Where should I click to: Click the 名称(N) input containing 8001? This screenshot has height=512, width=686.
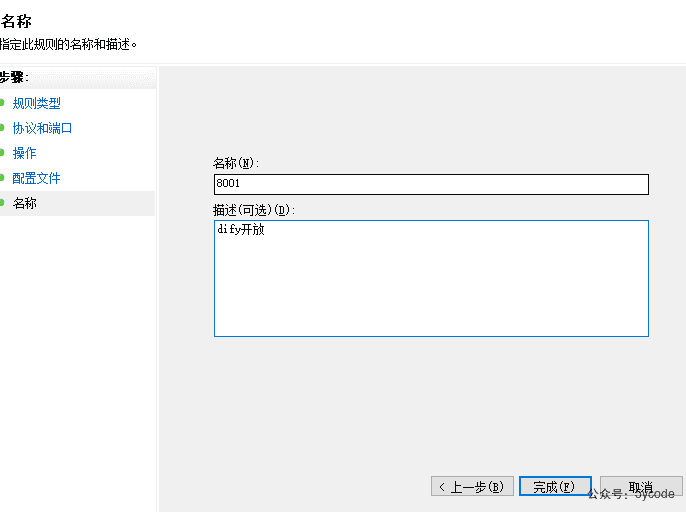pyautogui.click(x=431, y=184)
